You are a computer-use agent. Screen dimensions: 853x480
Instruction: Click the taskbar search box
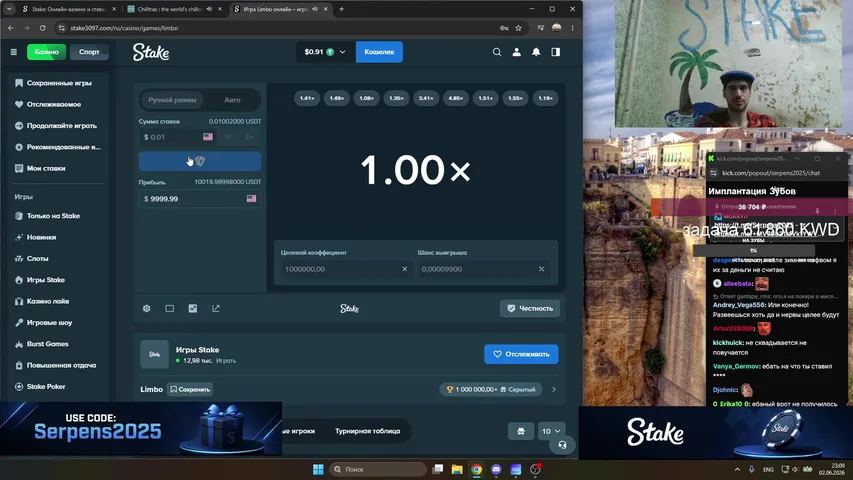pos(378,469)
